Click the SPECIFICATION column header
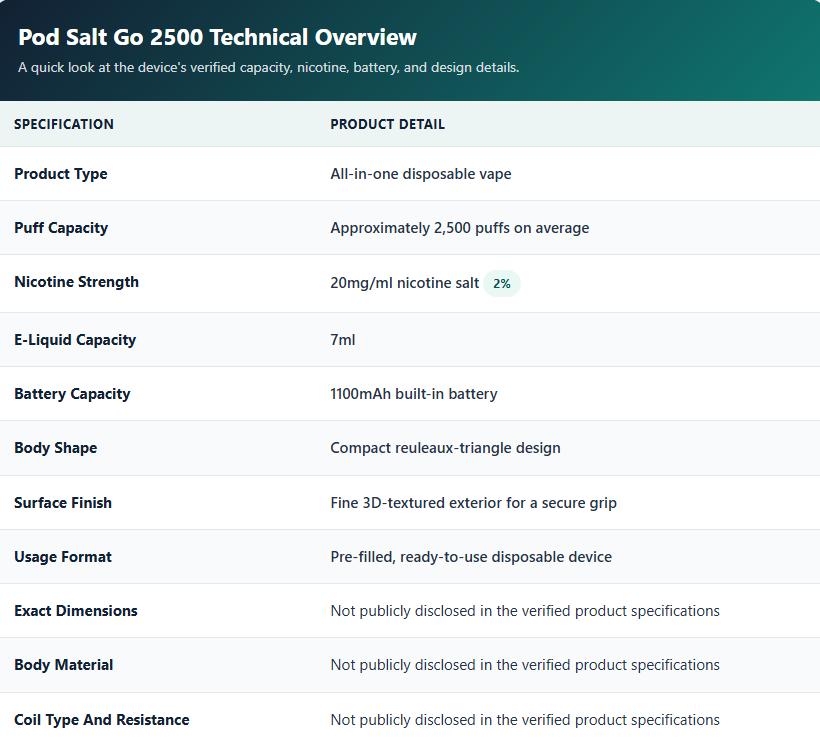Viewport: 820px width, 745px height. pos(64,124)
